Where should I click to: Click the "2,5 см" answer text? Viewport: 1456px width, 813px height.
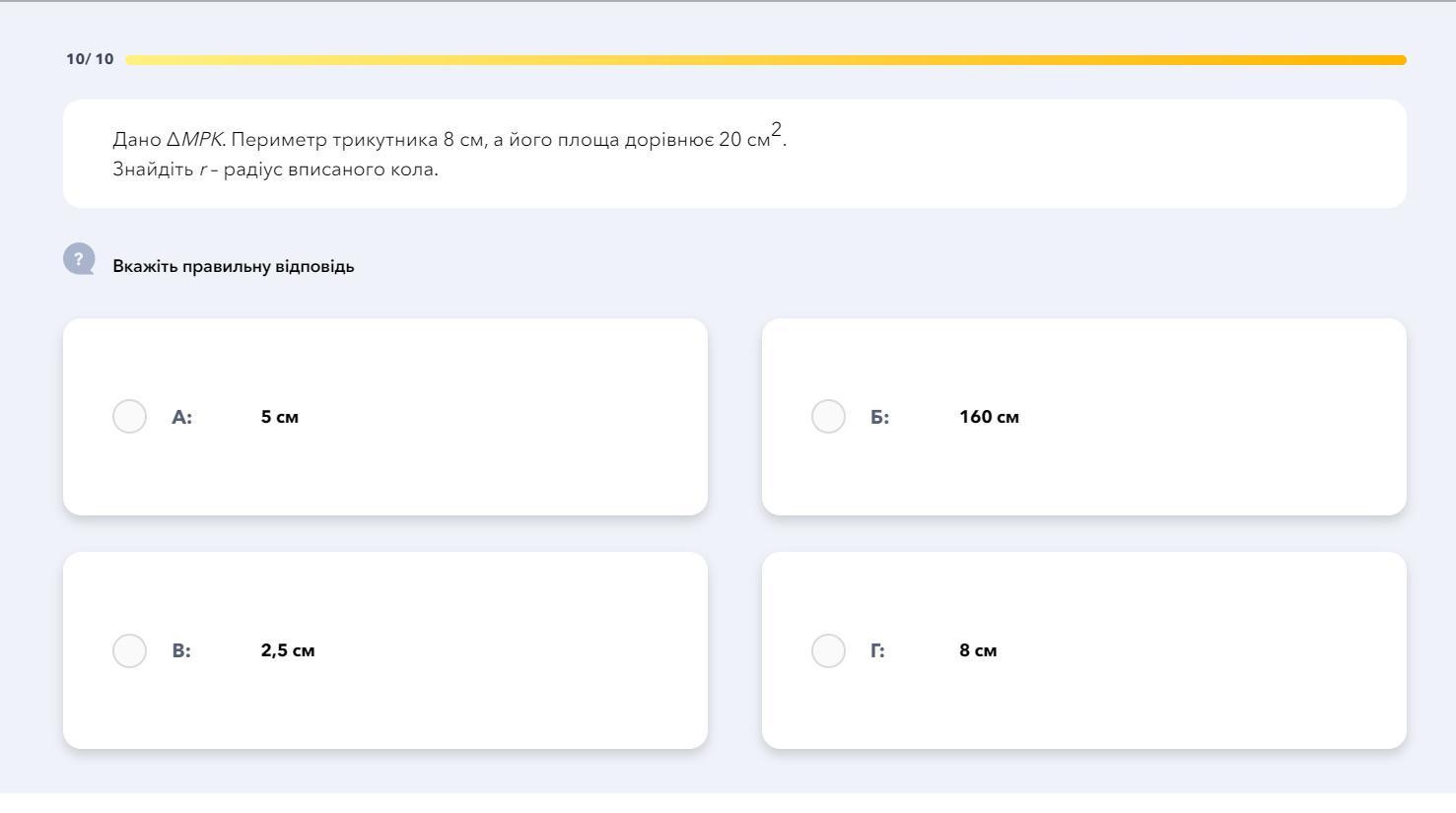[288, 650]
